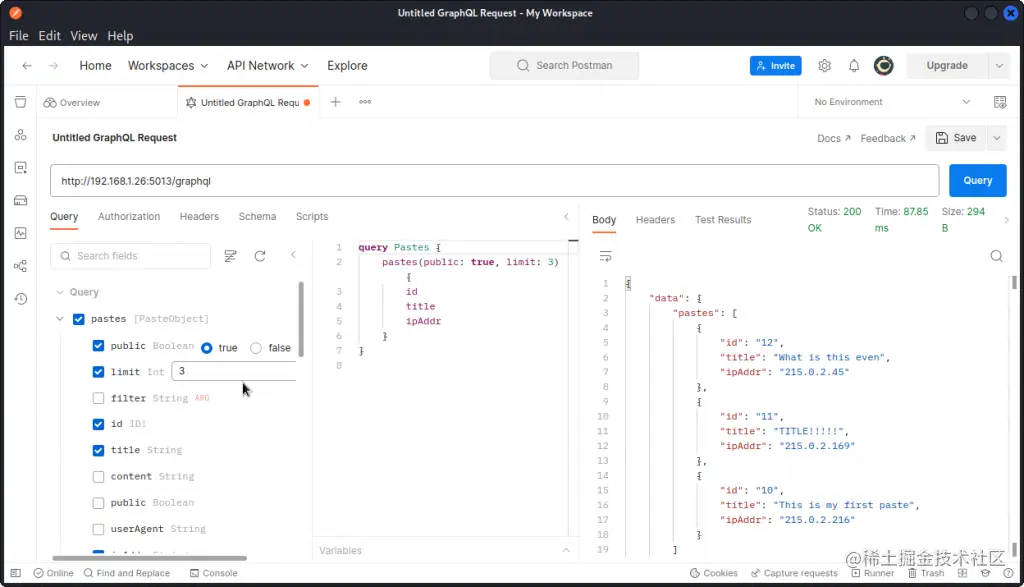
Task: Open Flows sidebar icon
Action: 20,266
